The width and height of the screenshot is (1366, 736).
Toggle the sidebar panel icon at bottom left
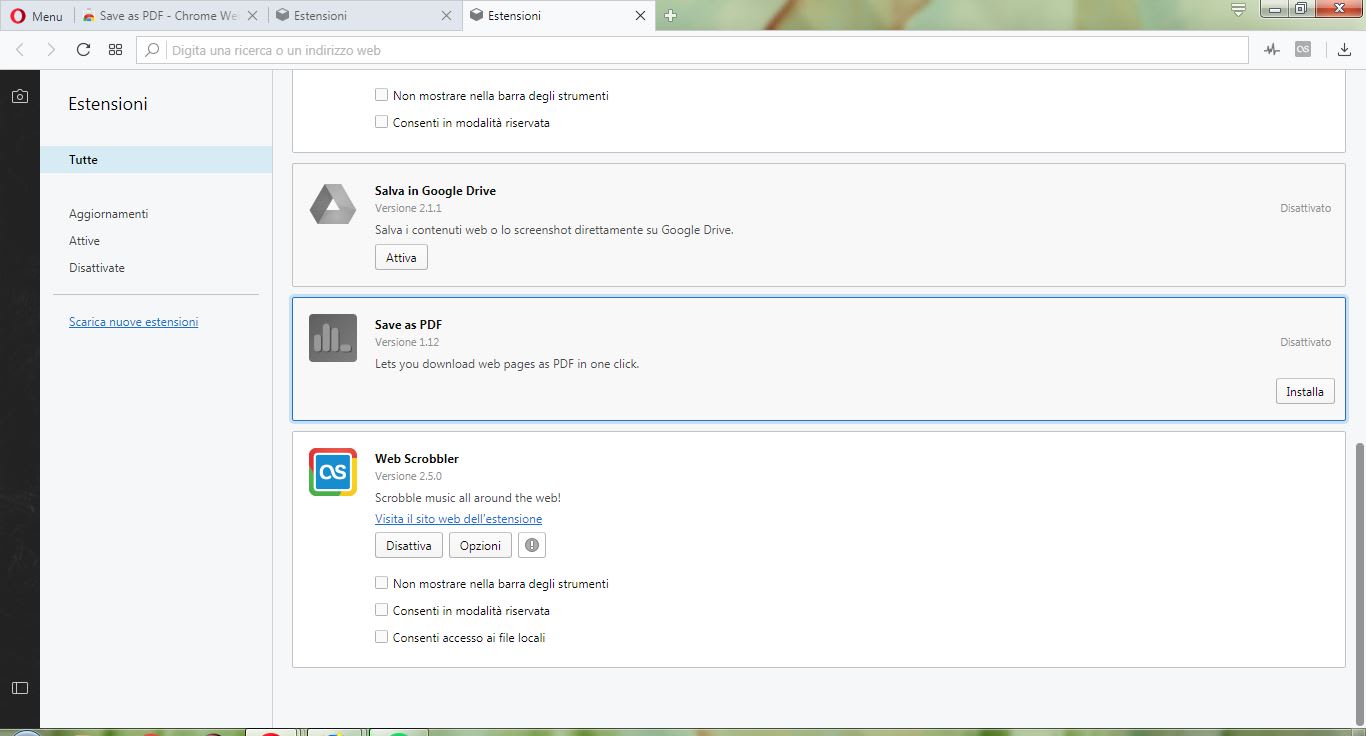20,687
